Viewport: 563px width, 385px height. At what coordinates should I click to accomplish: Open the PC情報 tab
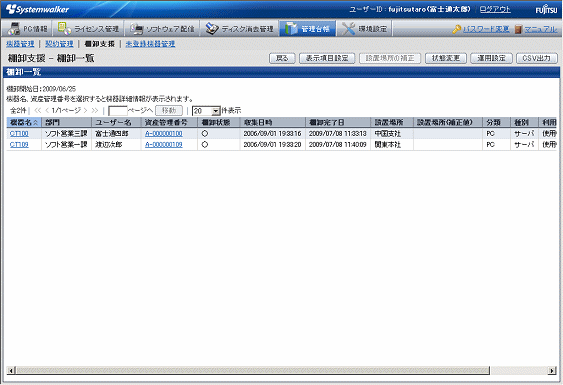pos(27,28)
